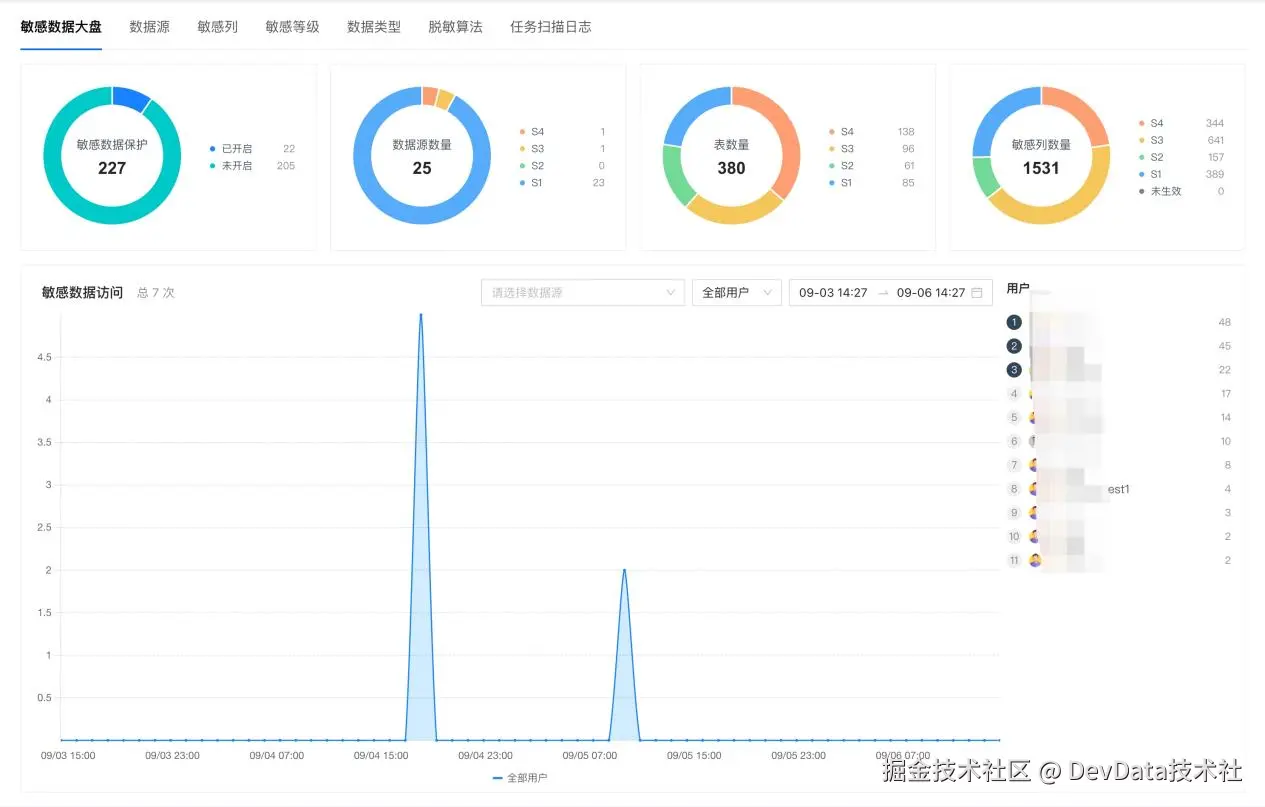1265x807 pixels.
Task: Toggle S4 legend in 表数量 chart
Action: tap(841, 132)
